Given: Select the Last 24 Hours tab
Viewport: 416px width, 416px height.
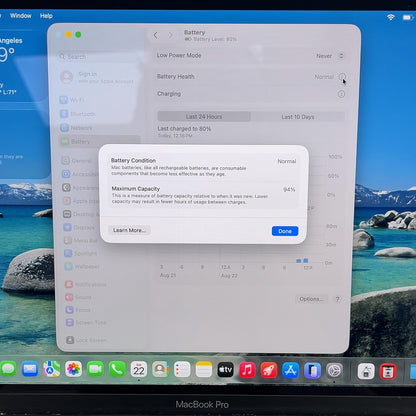Looking at the screenshot, I should 204,117.
